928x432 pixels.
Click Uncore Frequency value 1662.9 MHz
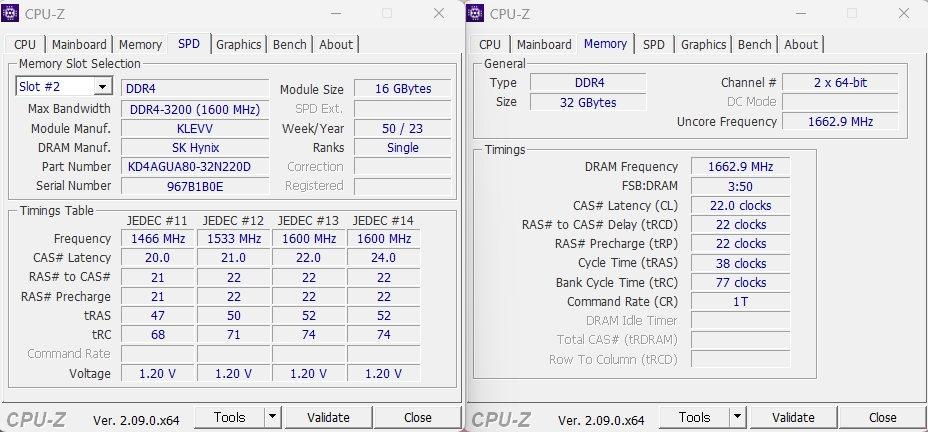point(840,121)
